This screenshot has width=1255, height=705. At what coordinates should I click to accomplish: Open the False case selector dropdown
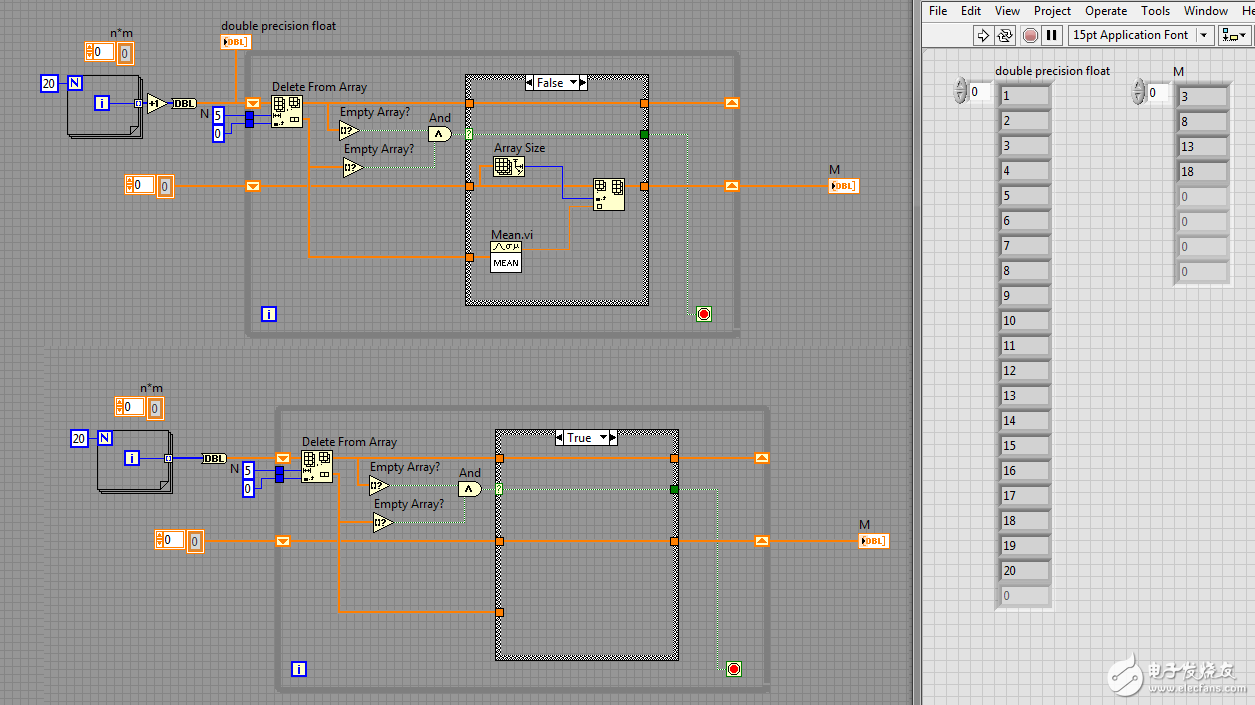pos(574,83)
